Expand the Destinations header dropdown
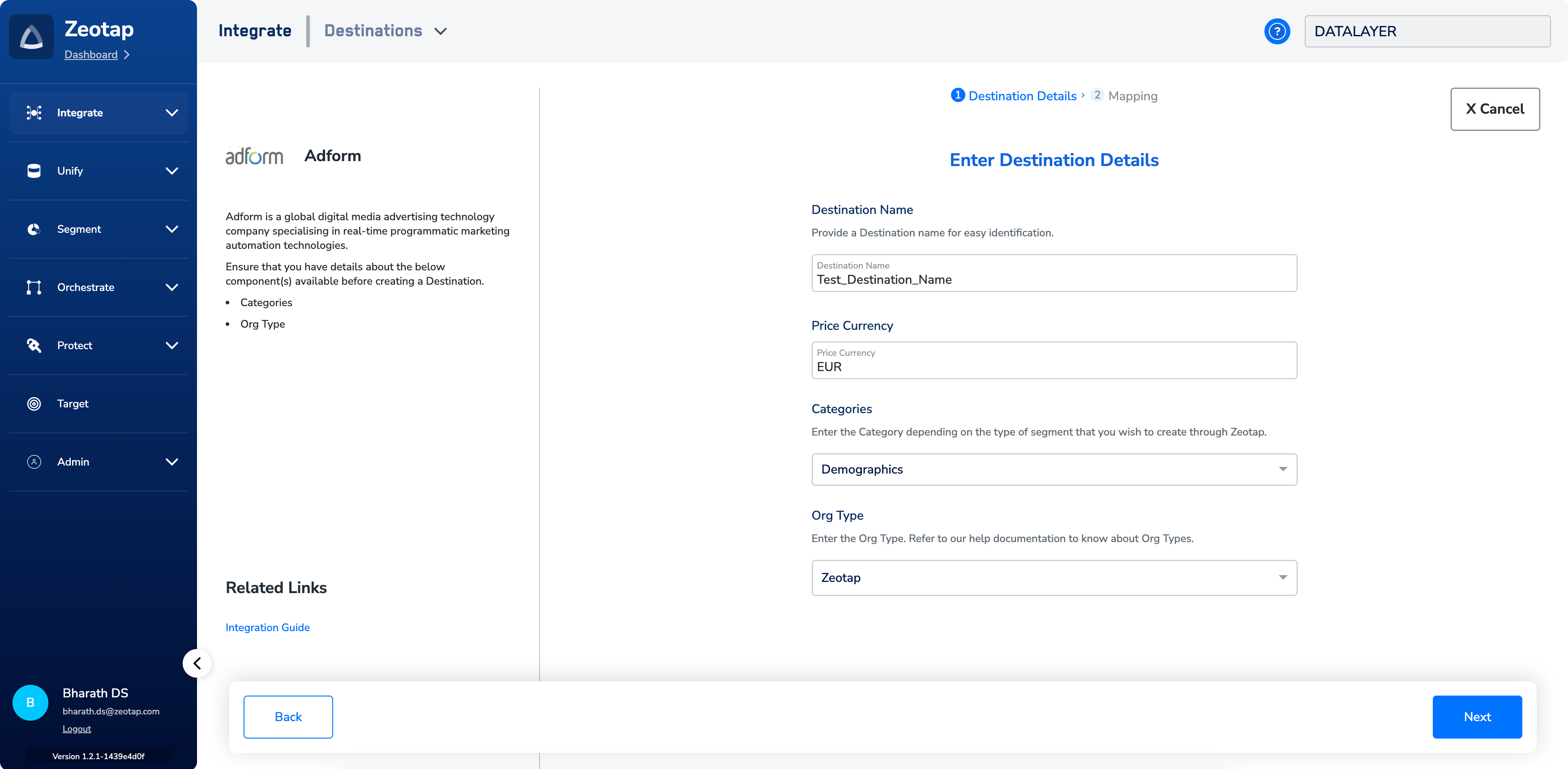The height and width of the screenshot is (769, 1568). coord(441,31)
